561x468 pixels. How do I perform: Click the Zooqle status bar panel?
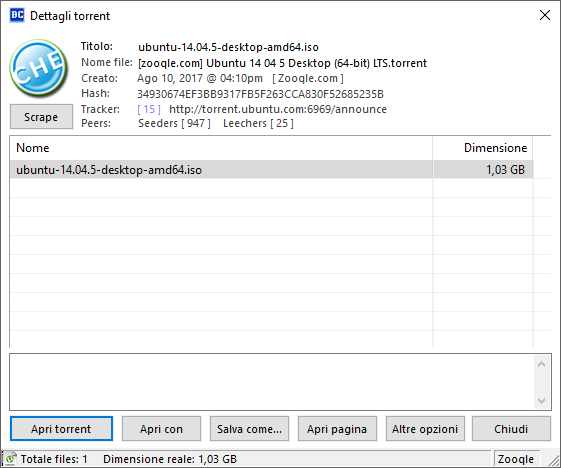pyautogui.click(x=517, y=459)
